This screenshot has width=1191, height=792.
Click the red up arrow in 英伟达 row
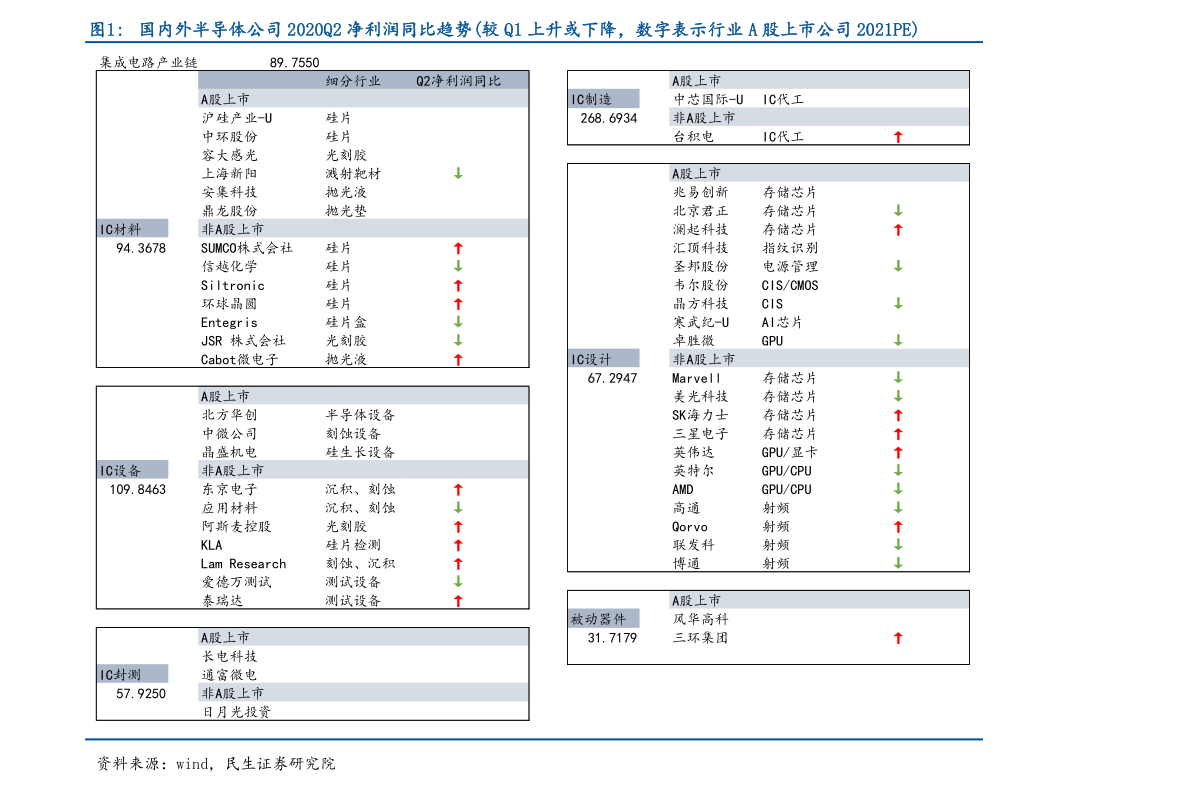click(x=898, y=452)
